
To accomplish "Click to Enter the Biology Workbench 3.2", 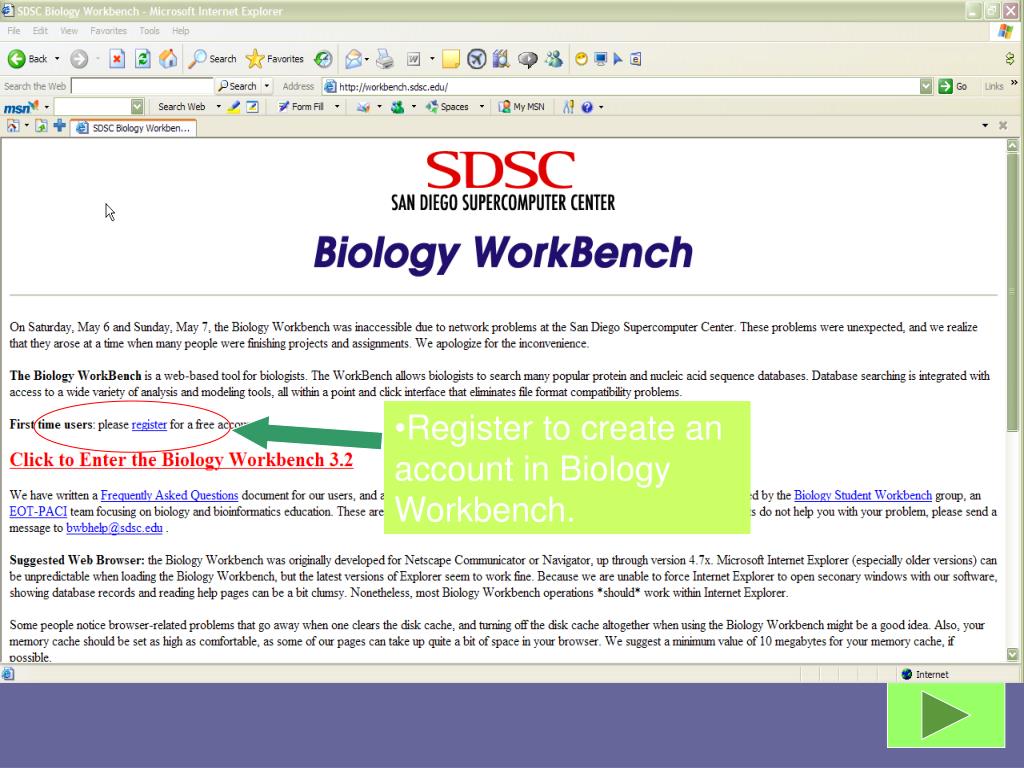I will click(181, 460).
